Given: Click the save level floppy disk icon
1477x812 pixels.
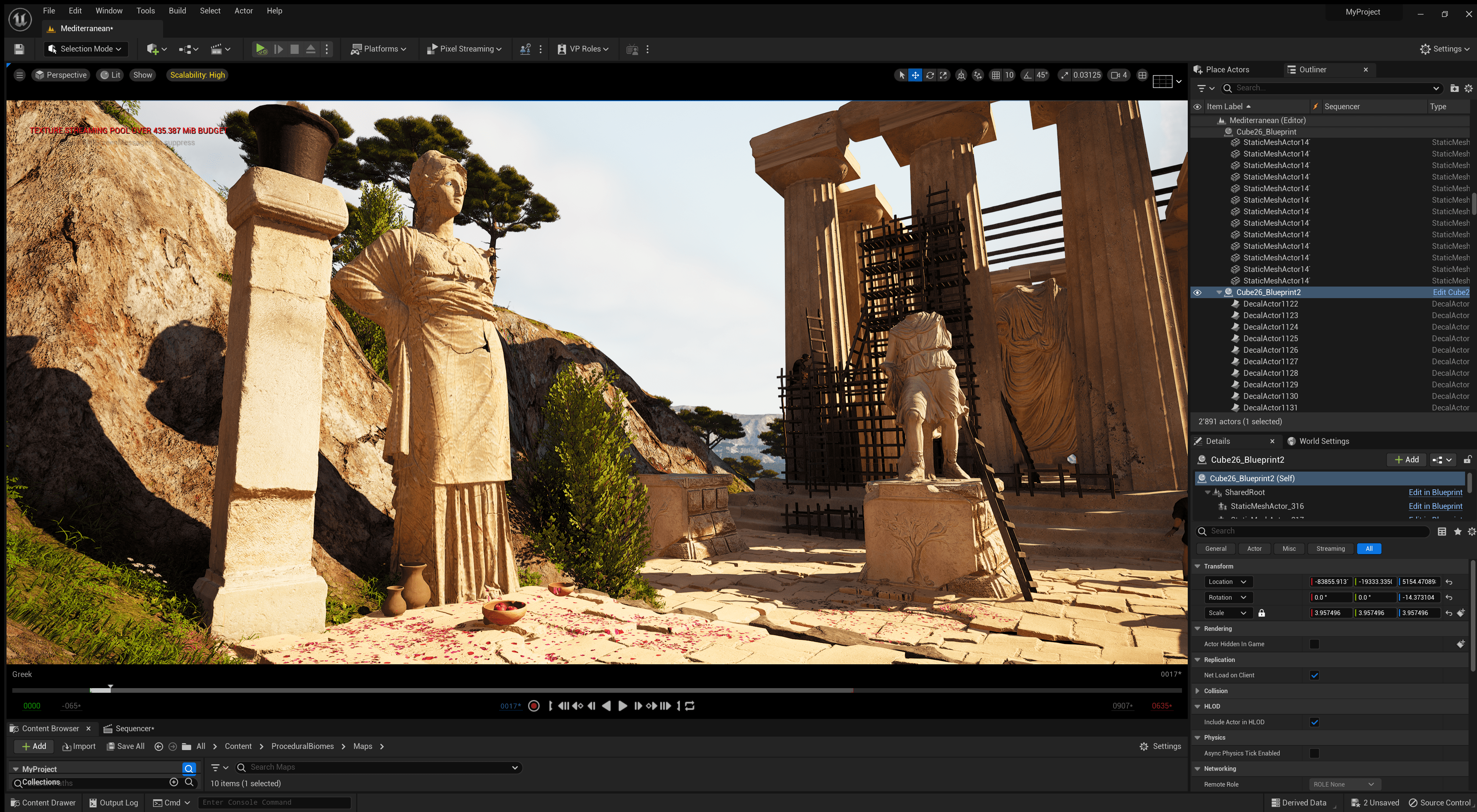Looking at the screenshot, I should tap(19, 49).
